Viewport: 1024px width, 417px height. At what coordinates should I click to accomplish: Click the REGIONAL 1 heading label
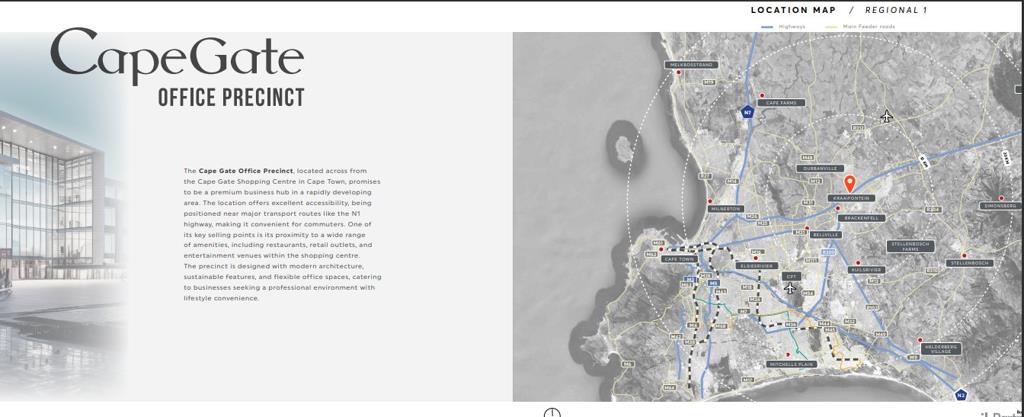tap(895, 11)
